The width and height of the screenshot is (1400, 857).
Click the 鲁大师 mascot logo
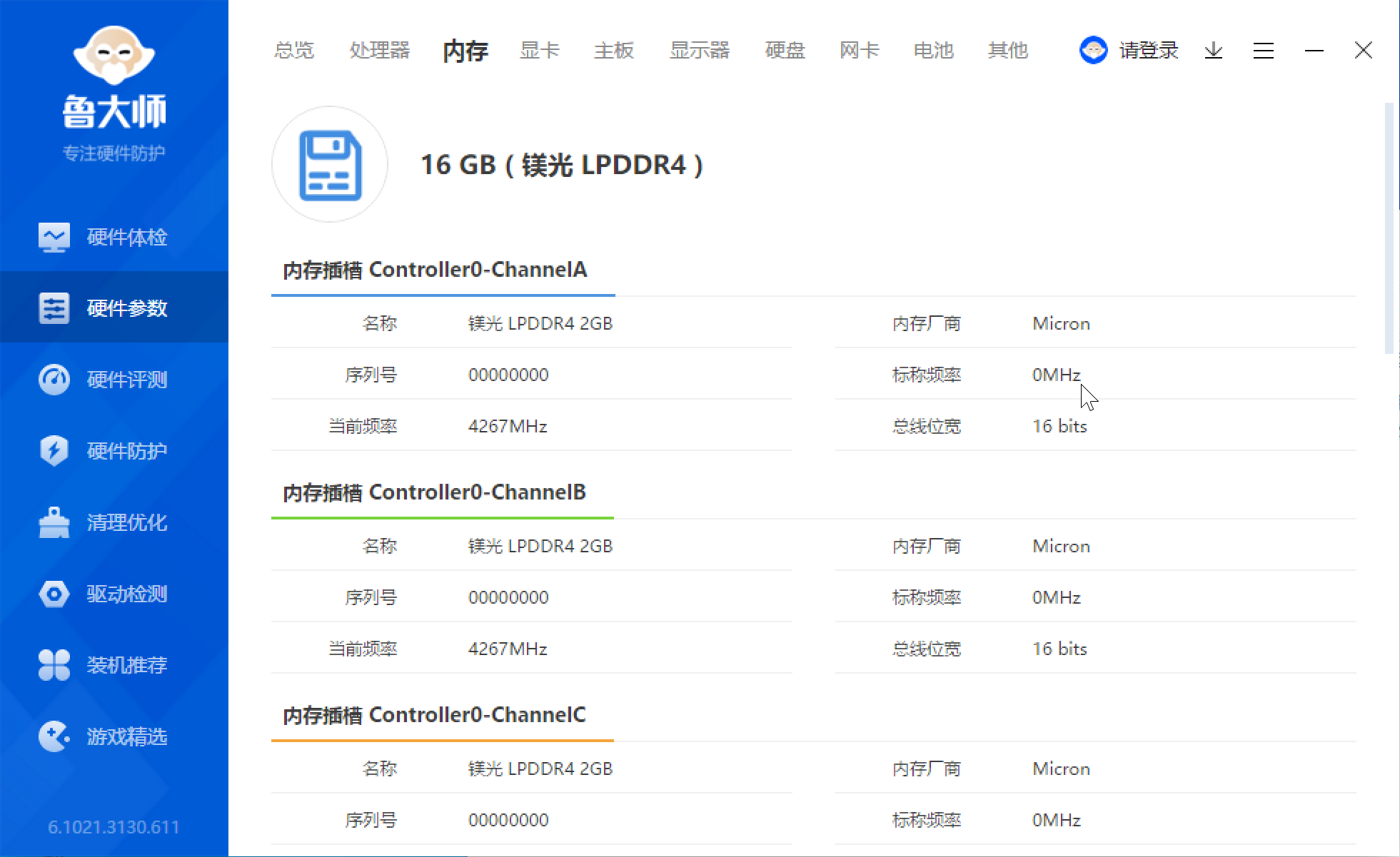click(114, 56)
